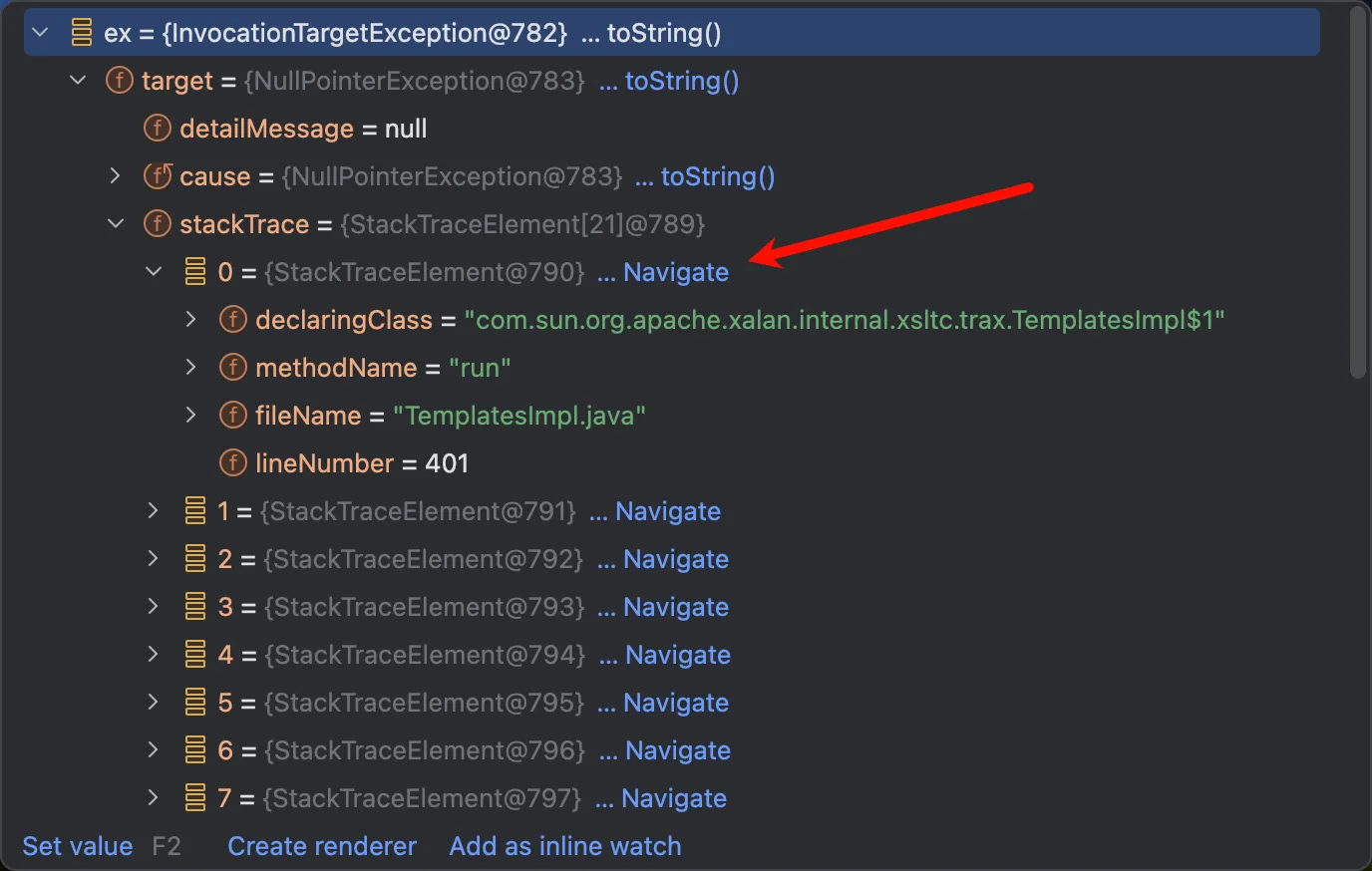Click the field icon next to target

120,81
